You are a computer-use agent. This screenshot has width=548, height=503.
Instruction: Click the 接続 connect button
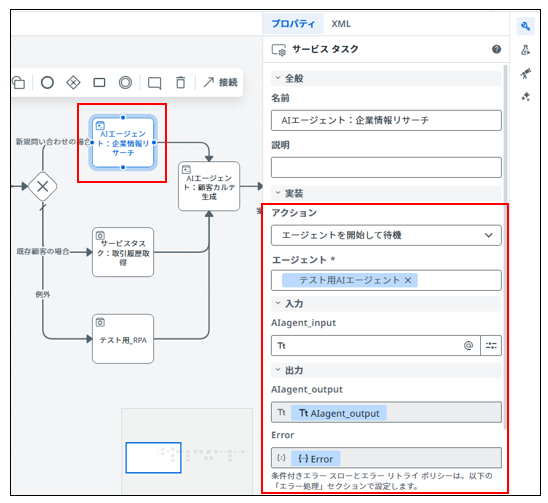(x=221, y=82)
